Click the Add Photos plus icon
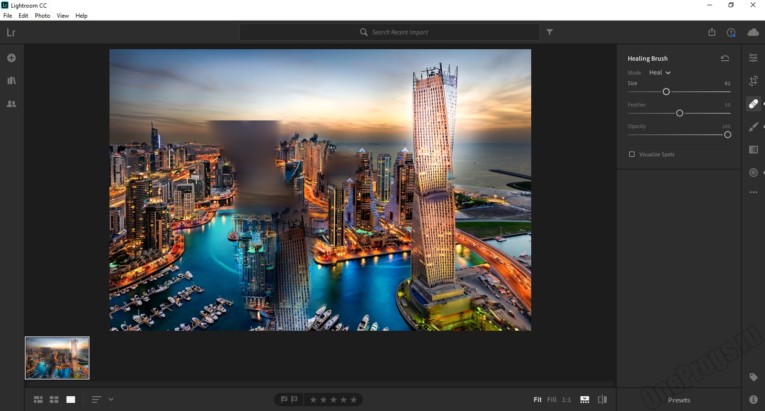Image resolution: width=765 pixels, height=411 pixels. 11,58
